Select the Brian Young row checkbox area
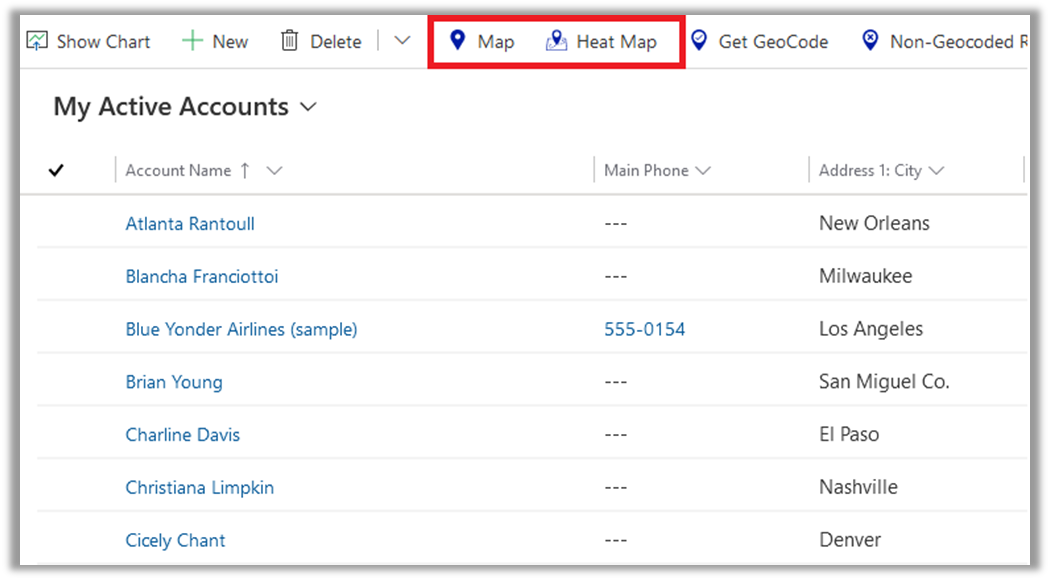The image size is (1050, 580). (x=57, y=382)
